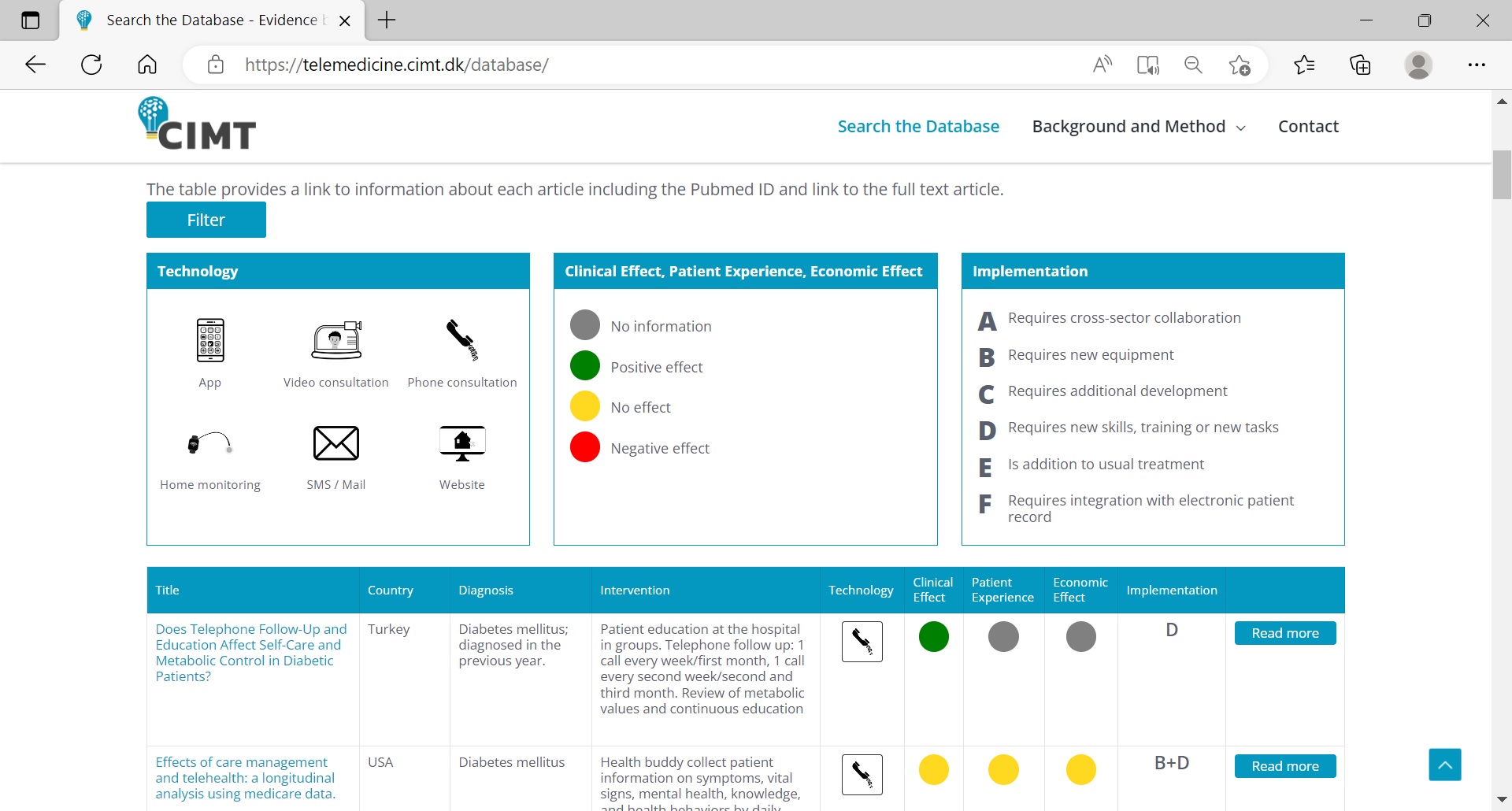Click scrollbar up arrow

click(x=1502, y=101)
